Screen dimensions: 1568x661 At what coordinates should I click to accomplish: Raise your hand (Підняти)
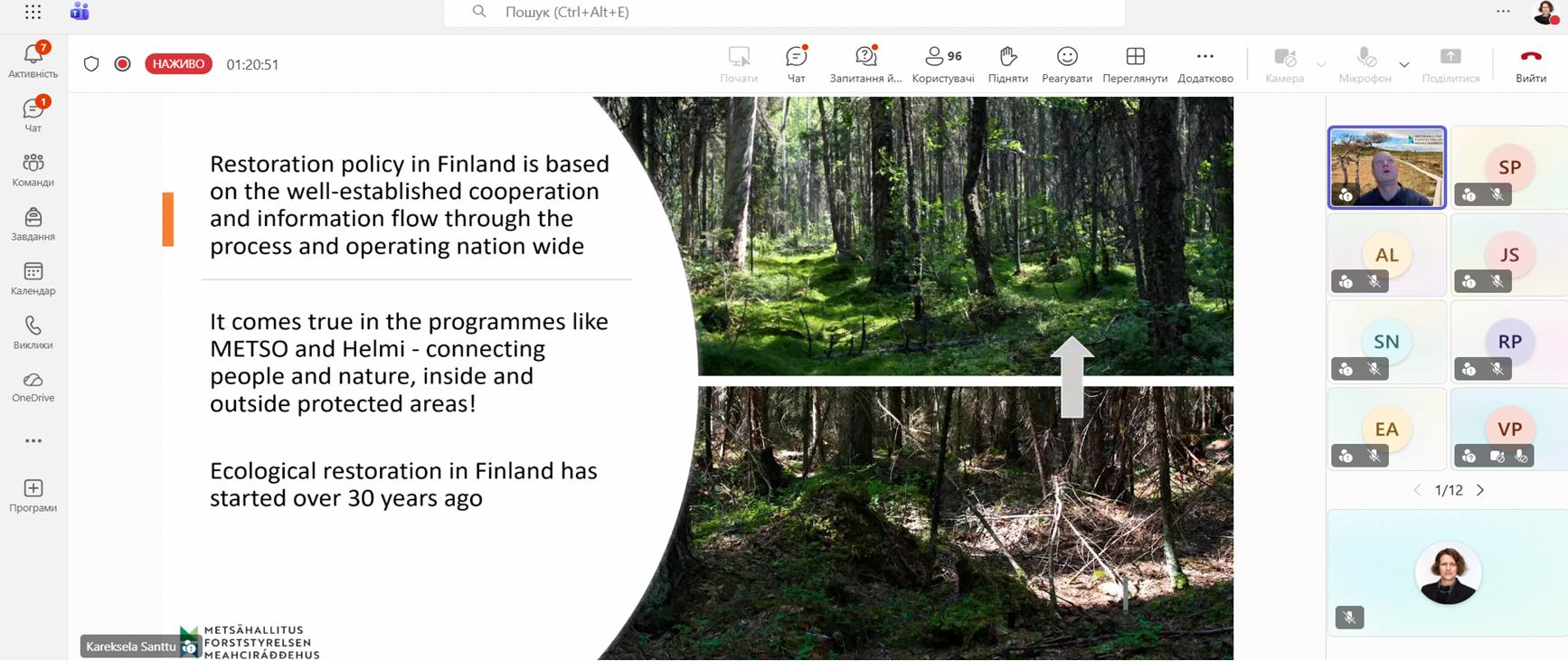tap(1008, 64)
